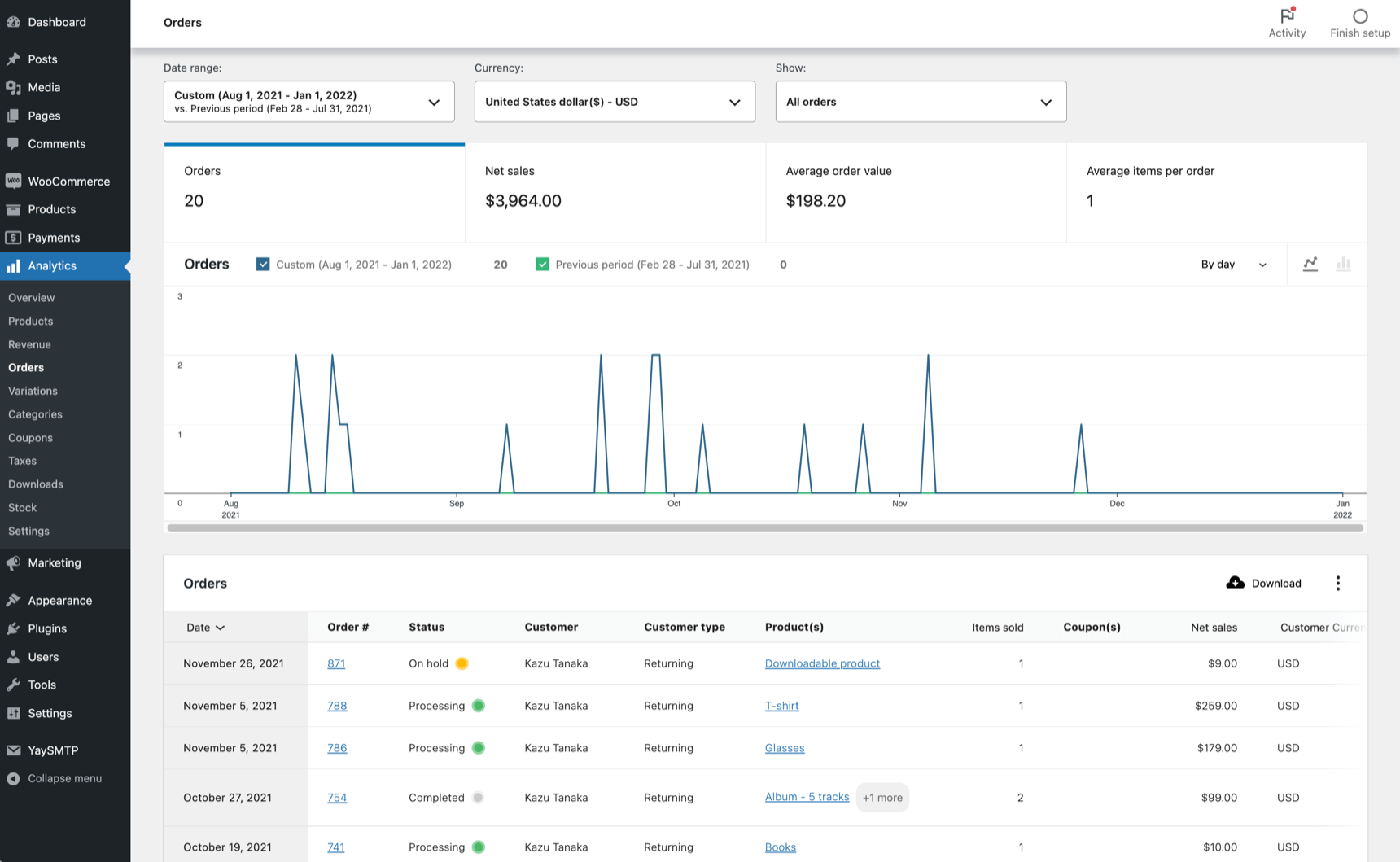Click the Finish setup circle icon
Image resolution: width=1400 pixels, height=862 pixels.
1359,15
